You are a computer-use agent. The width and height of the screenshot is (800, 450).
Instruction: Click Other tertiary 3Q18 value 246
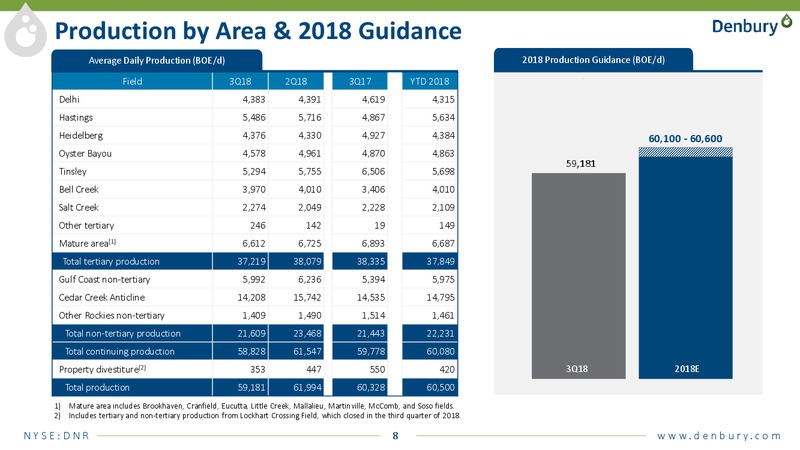pyautogui.click(x=258, y=226)
